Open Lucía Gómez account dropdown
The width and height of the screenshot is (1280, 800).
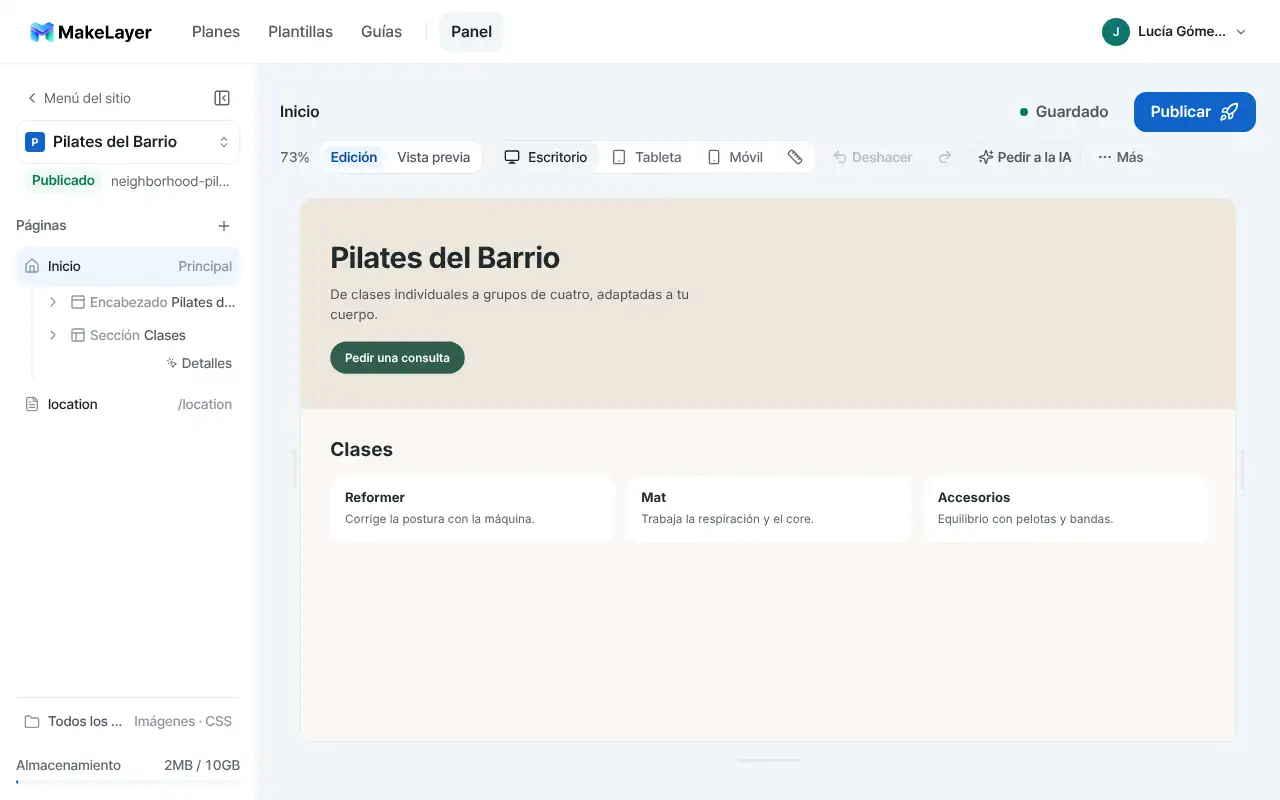pos(1174,32)
